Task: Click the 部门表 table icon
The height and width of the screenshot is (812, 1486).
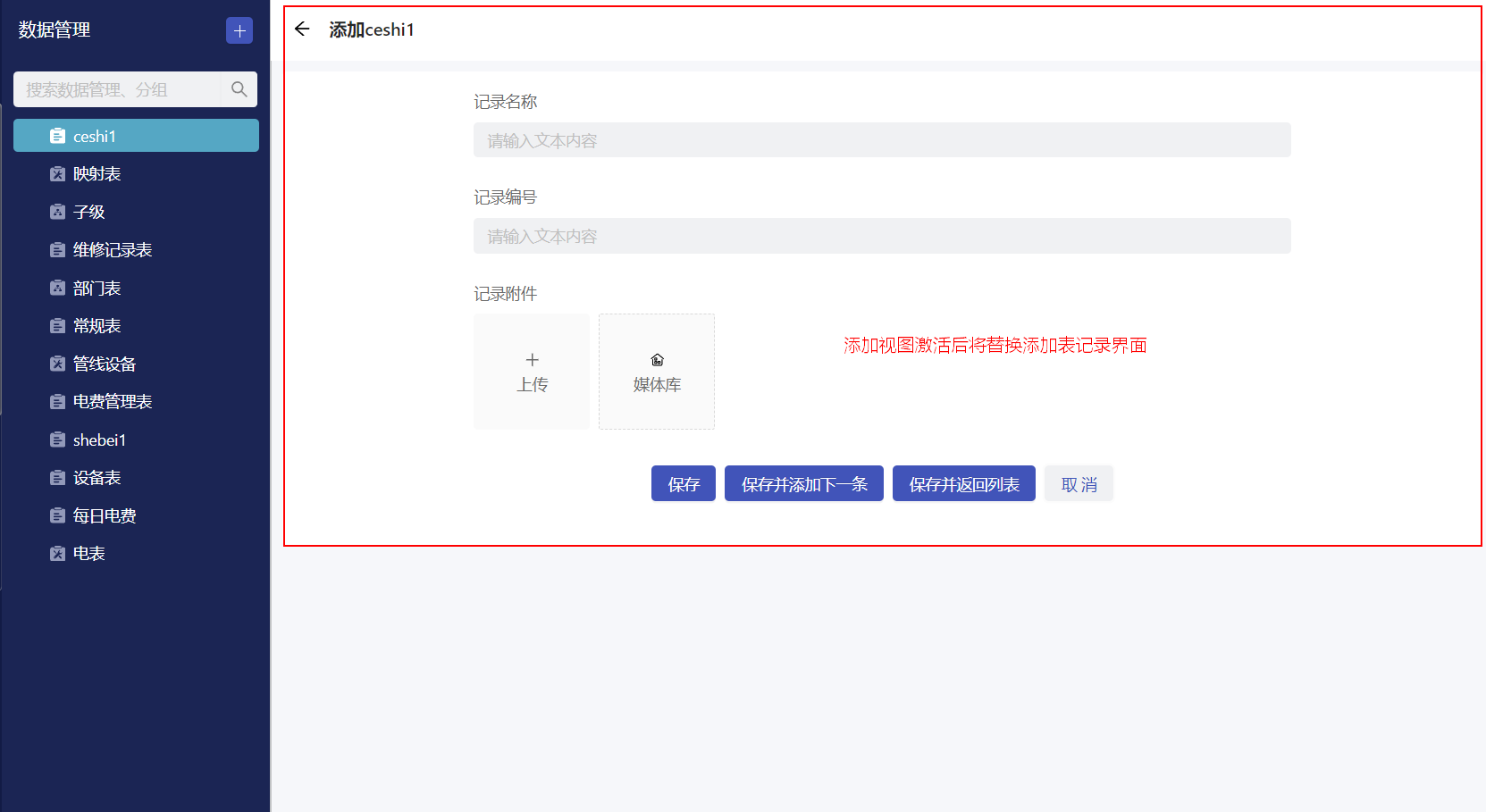Action: point(57,288)
